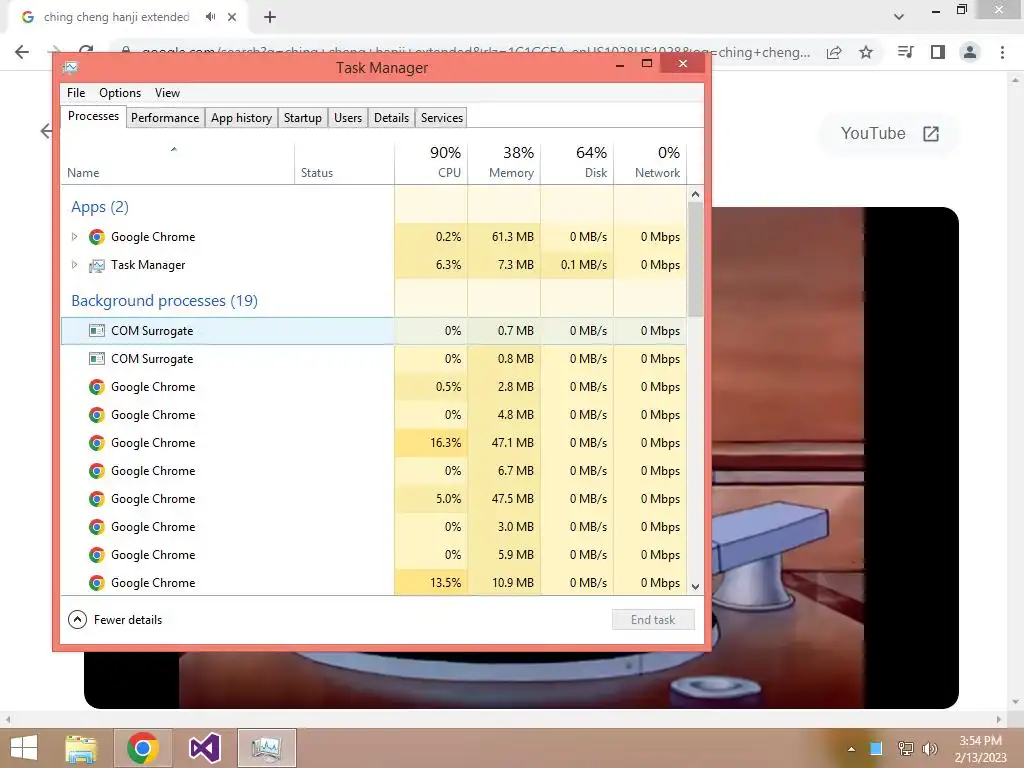Select the Google Chrome process using 4.8 MB
1024x768 pixels.
(374, 415)
